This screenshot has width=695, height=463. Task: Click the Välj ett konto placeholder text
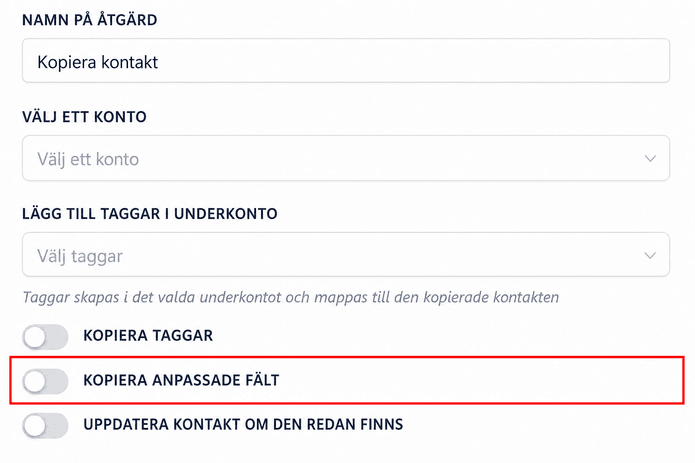pyautogui.click(x=88, y=160)
